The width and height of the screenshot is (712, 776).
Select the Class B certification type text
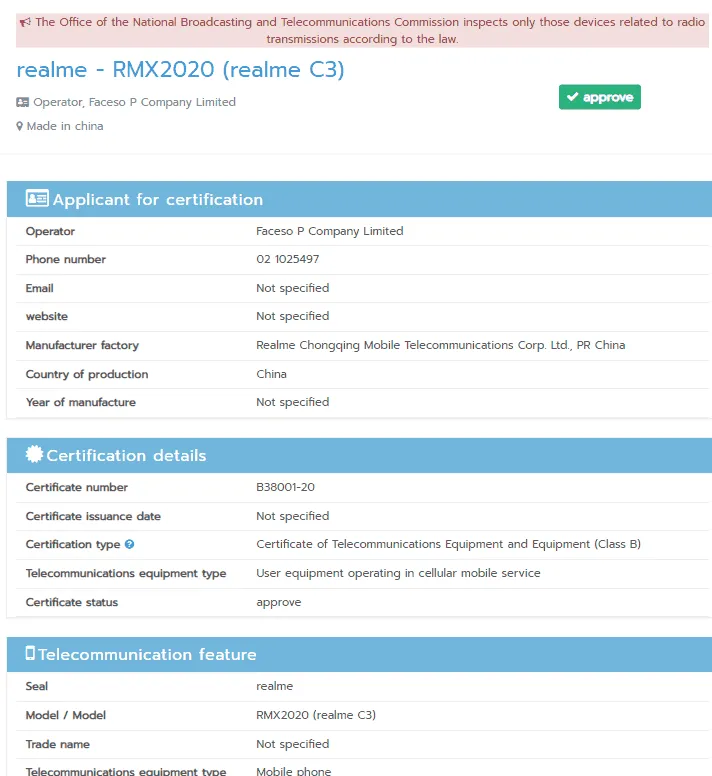[x=448, y=544]
